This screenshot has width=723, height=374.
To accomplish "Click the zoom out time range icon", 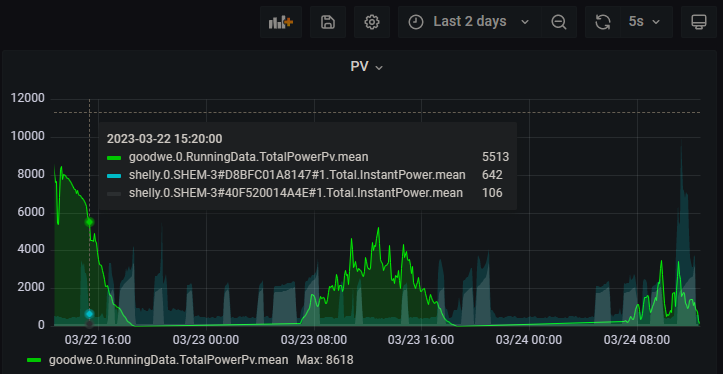I will click(x=559, y=22).
